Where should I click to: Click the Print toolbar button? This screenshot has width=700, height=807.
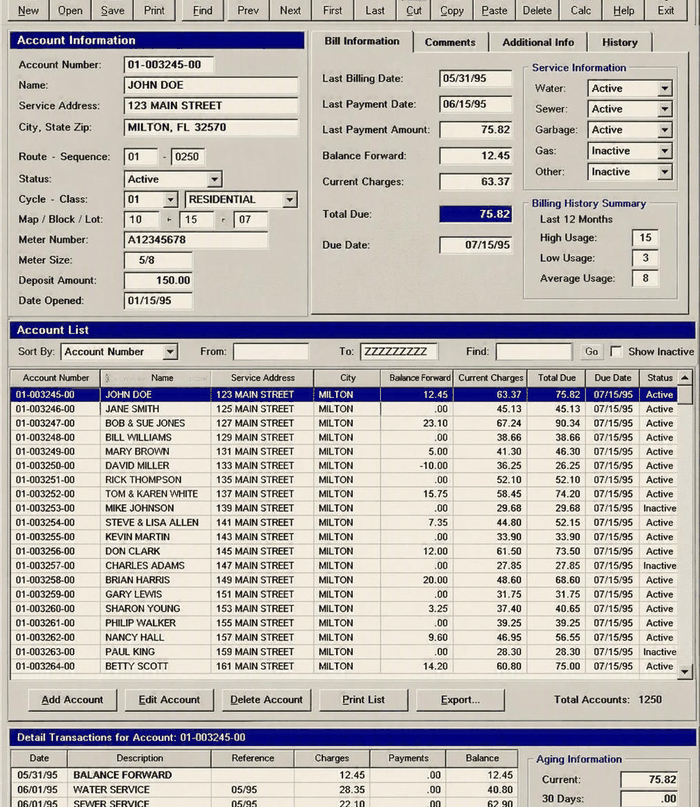click(154, 10)
